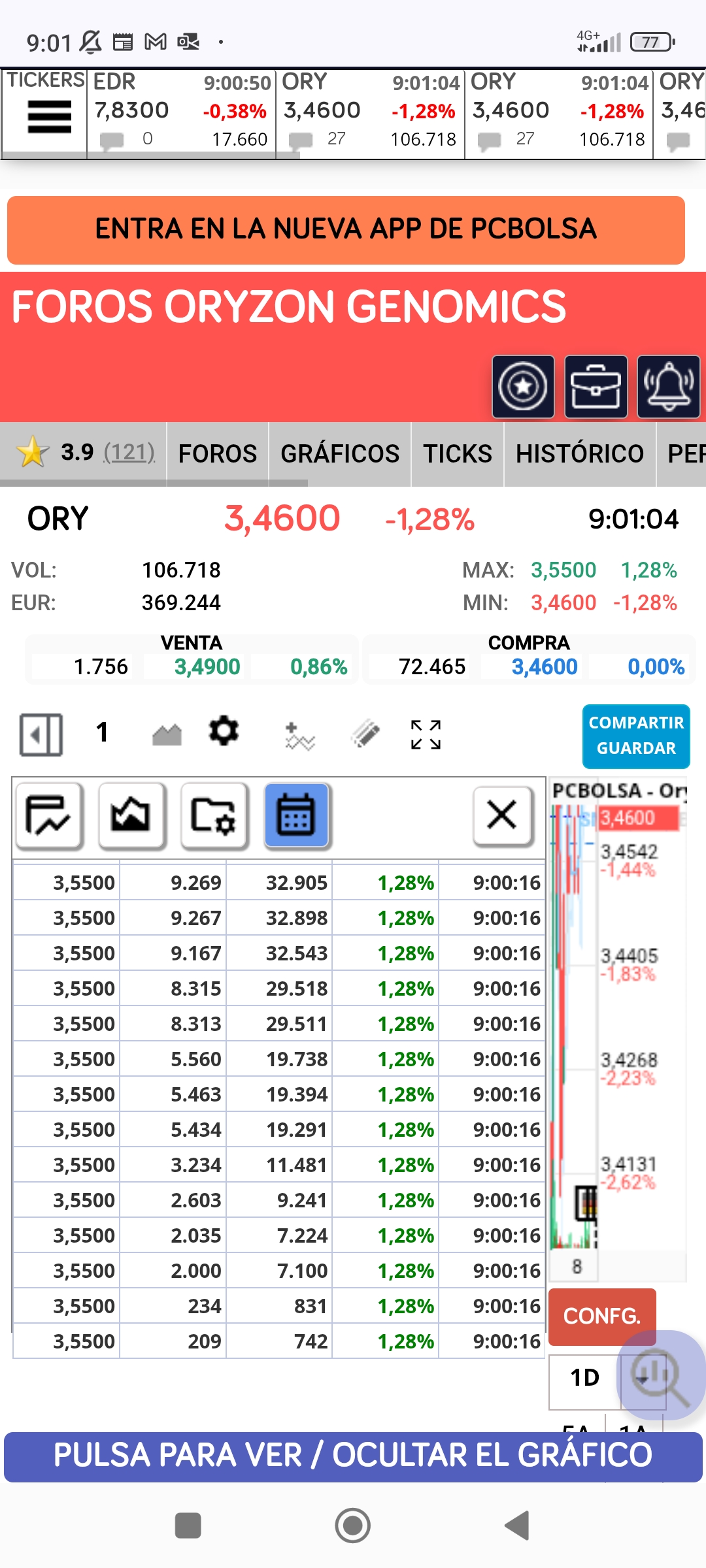Switch to the HISTÓRICO tab
706x1568 pixels.
click(580, 453)
